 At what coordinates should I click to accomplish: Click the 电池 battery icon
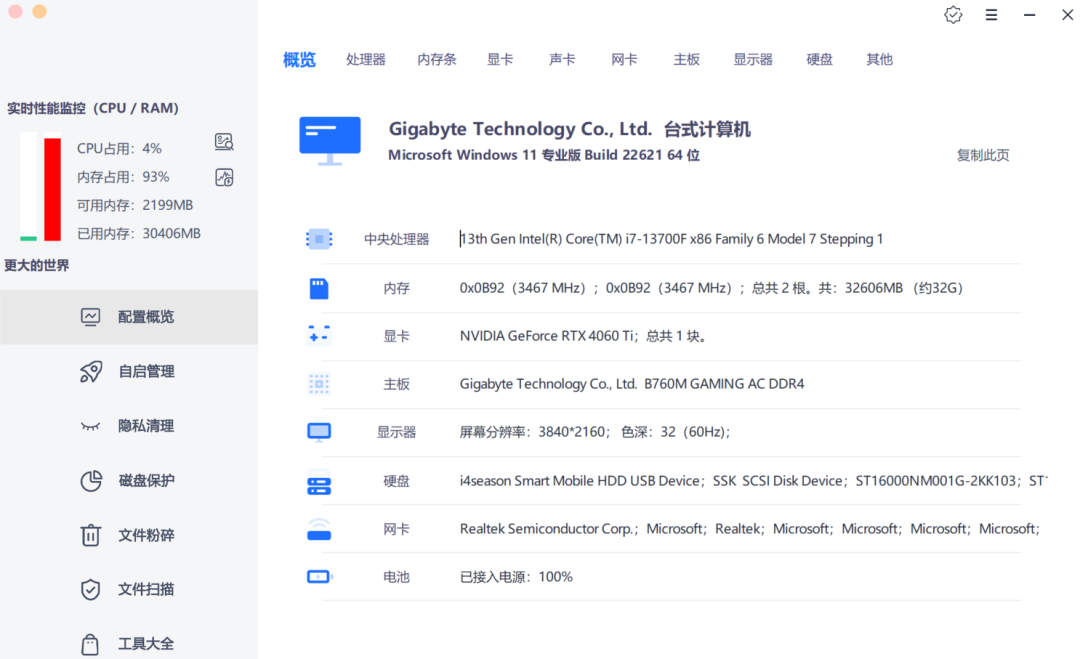(319, 576)
